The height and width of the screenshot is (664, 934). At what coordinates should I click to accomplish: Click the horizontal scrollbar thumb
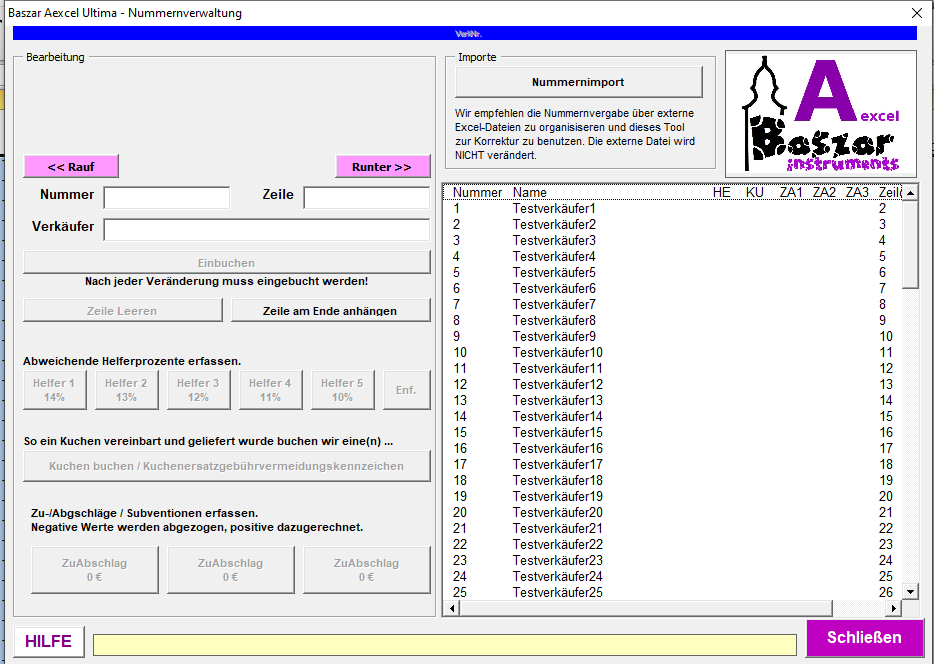pos(646,608)
